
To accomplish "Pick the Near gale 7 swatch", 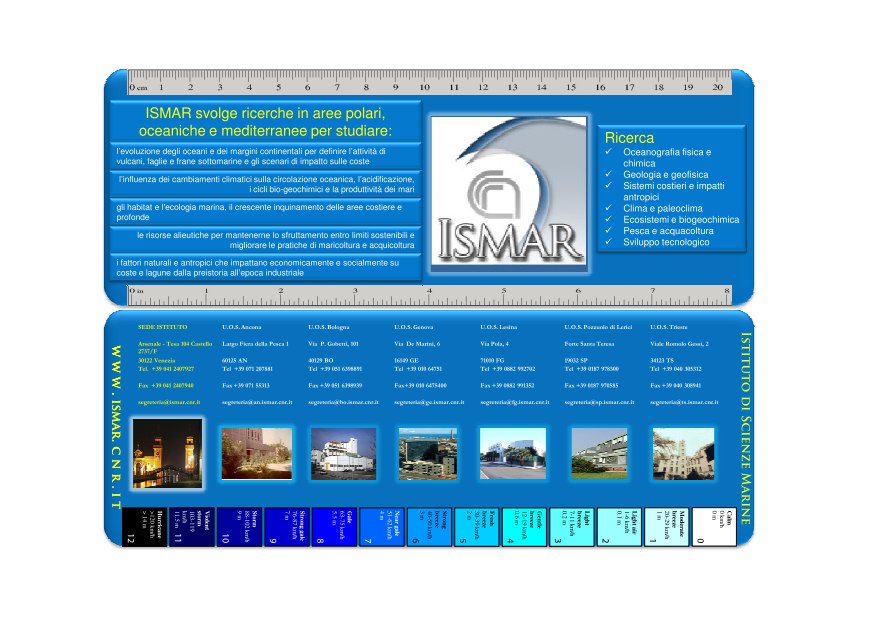I will click(382, 527).
